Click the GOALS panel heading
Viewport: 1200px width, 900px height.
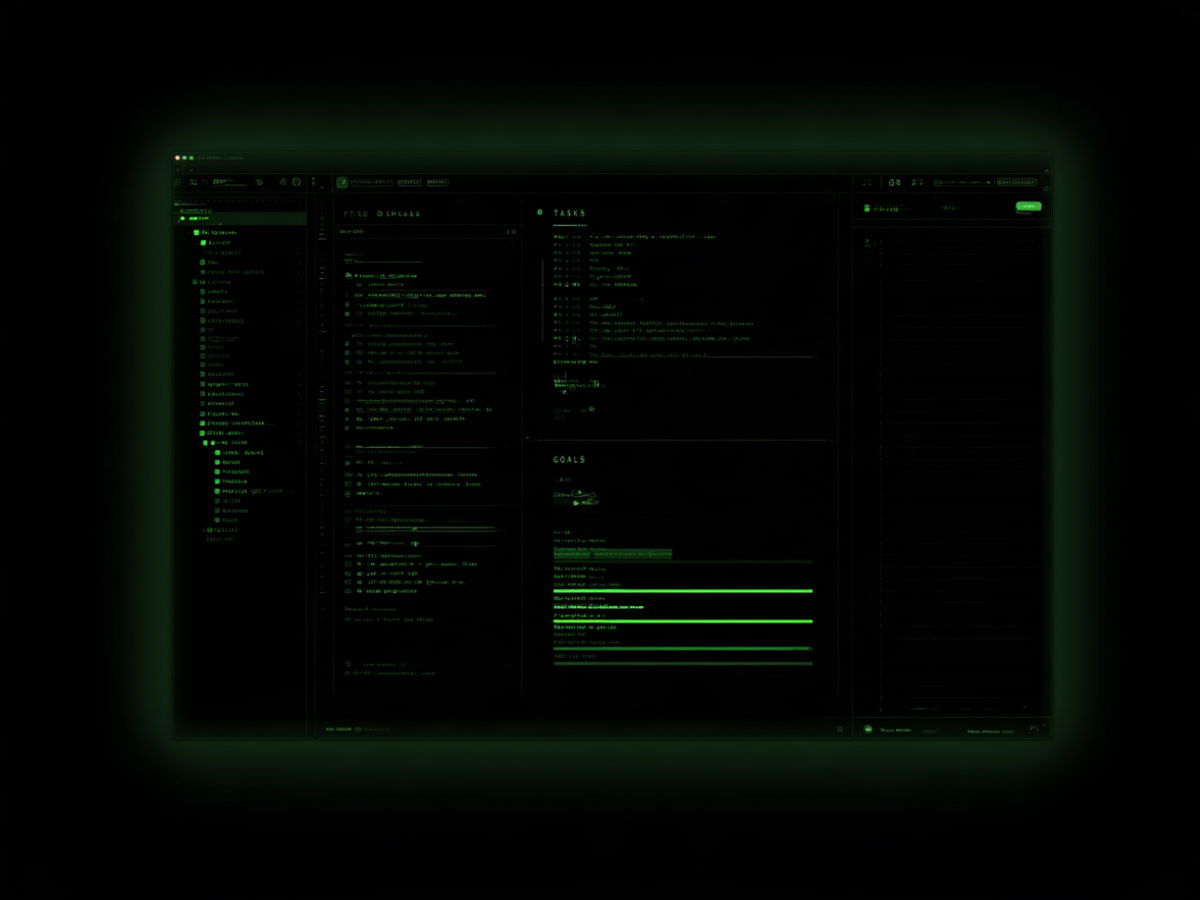click(569, 460)
